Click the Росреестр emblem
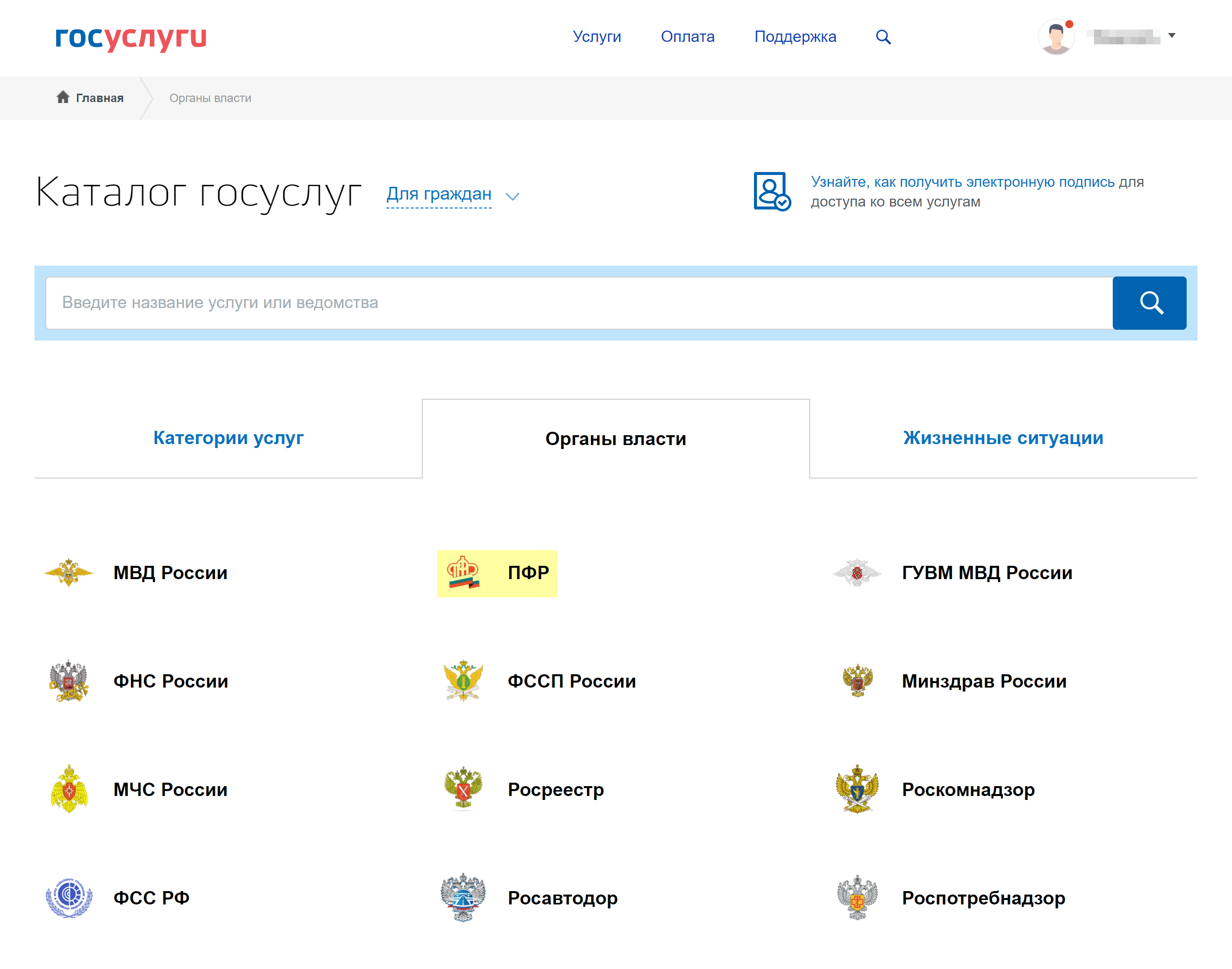The width and height of the screenshot is (1232, 969). click(x=463, y=789)
